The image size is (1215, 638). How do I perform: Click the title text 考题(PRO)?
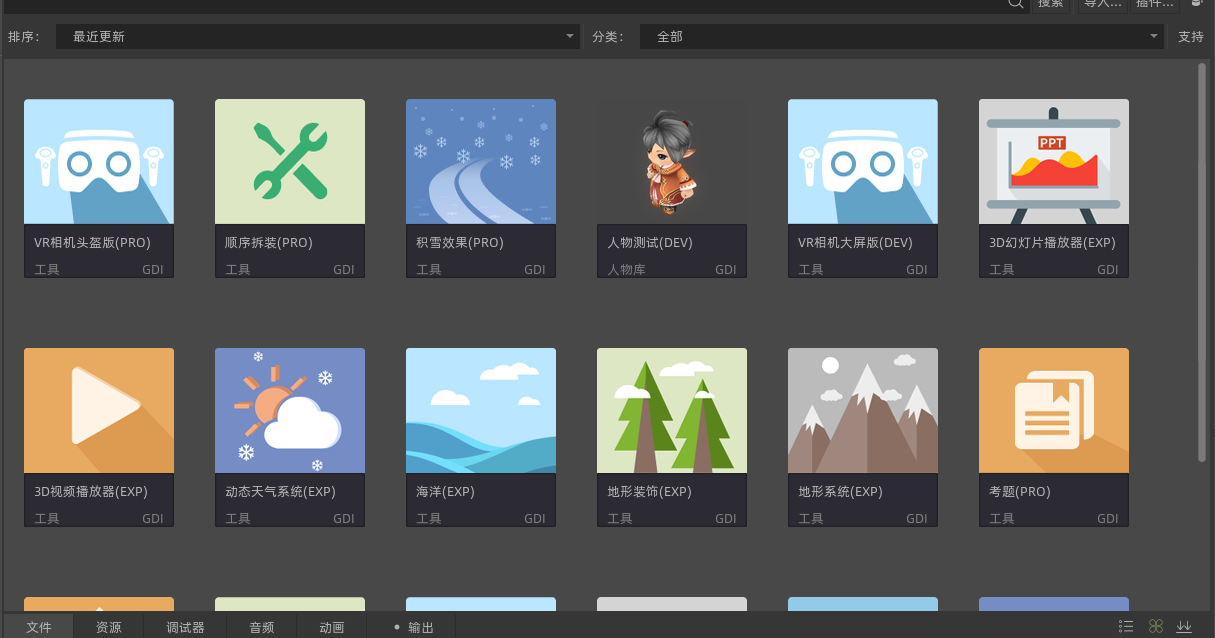click(1020, 492)
